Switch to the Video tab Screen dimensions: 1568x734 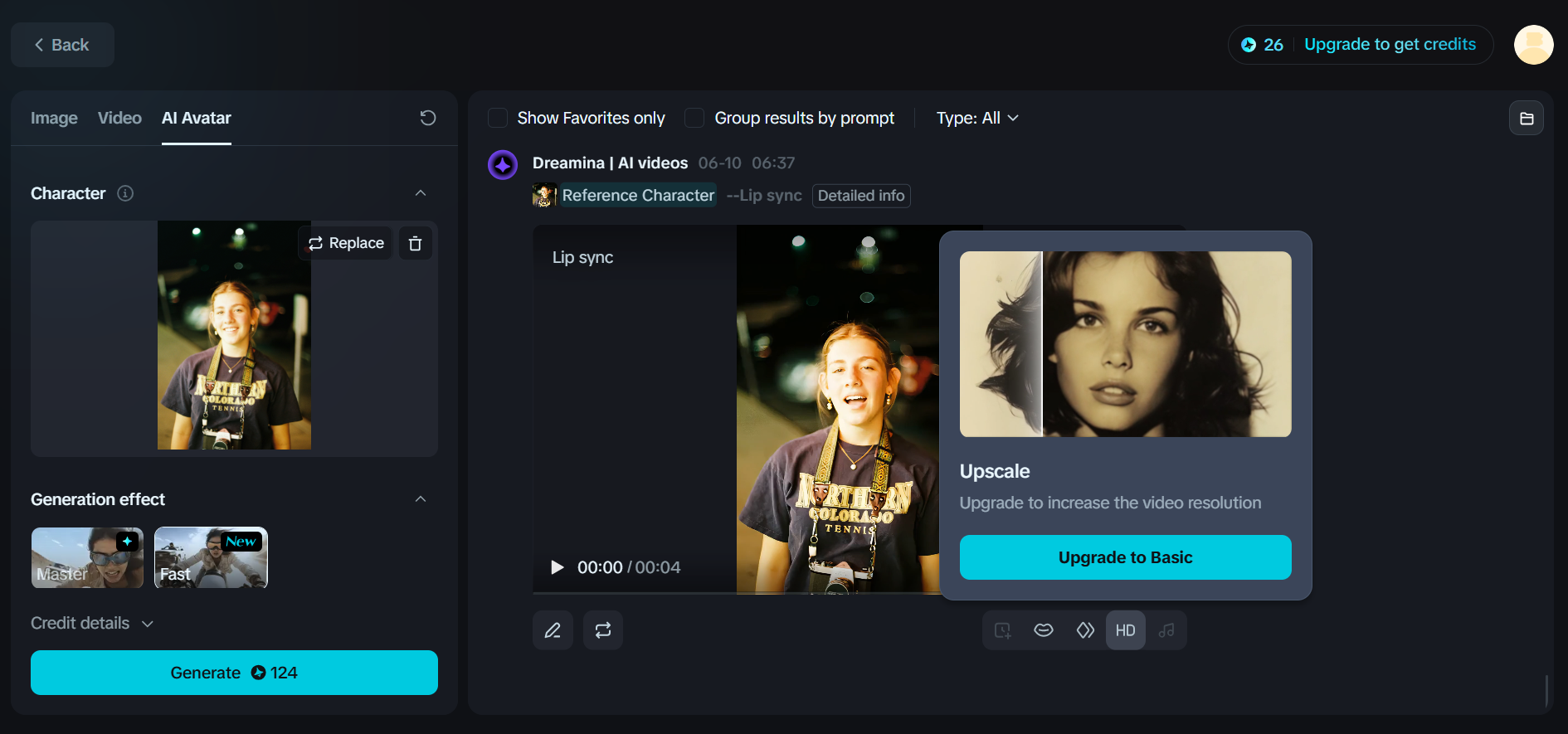coord(119,118)
